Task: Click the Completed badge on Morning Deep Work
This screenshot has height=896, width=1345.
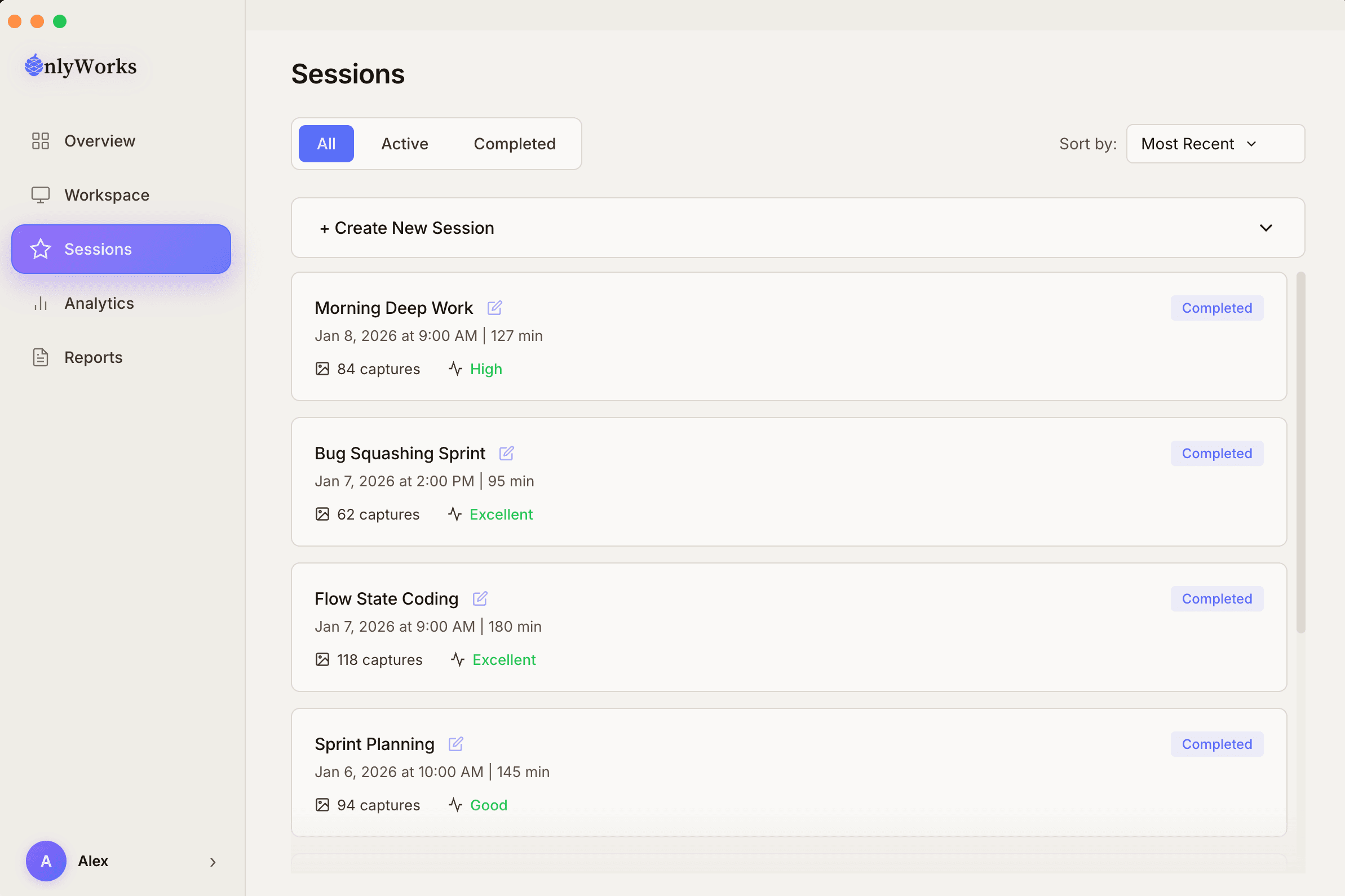Action: point(1216,308)
